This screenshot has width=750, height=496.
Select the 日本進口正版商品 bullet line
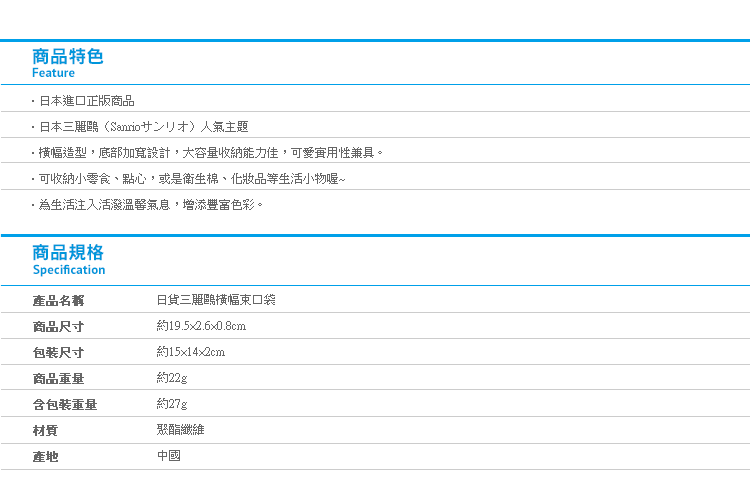(86, 101)
